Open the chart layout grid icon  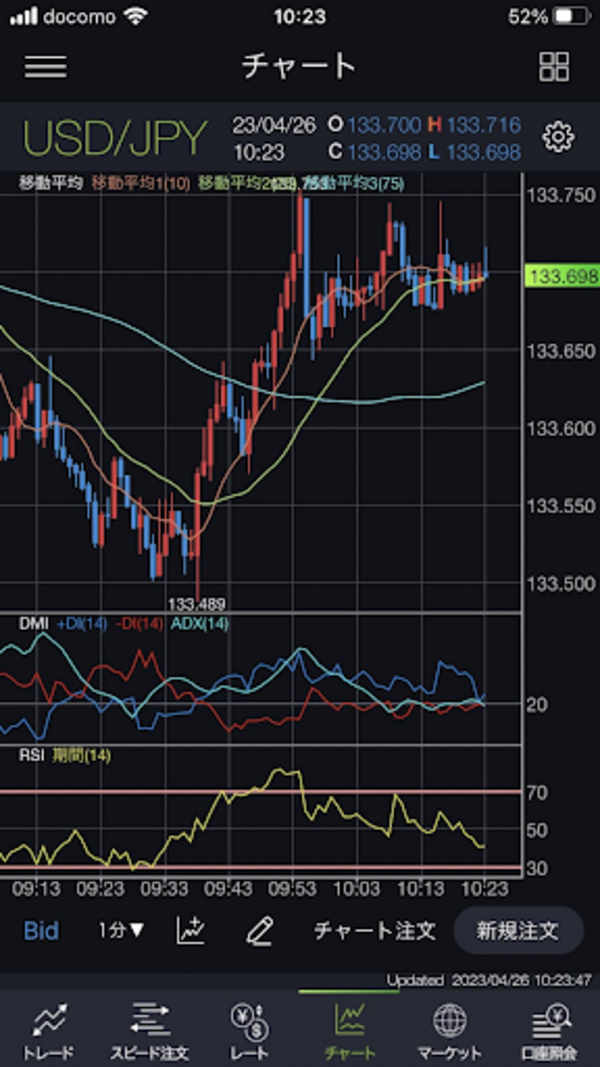pyautogui.click(x=553, y=66)
